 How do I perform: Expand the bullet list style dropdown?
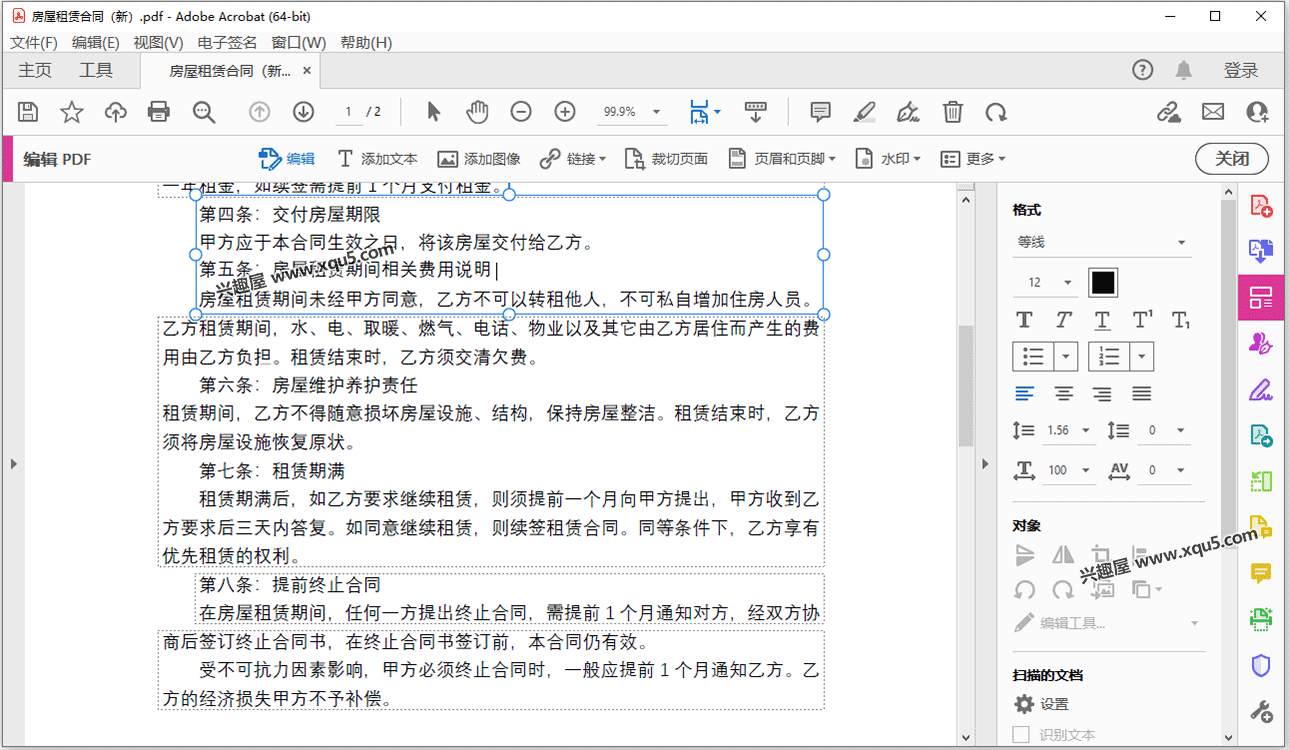[x=1066, y=356]
